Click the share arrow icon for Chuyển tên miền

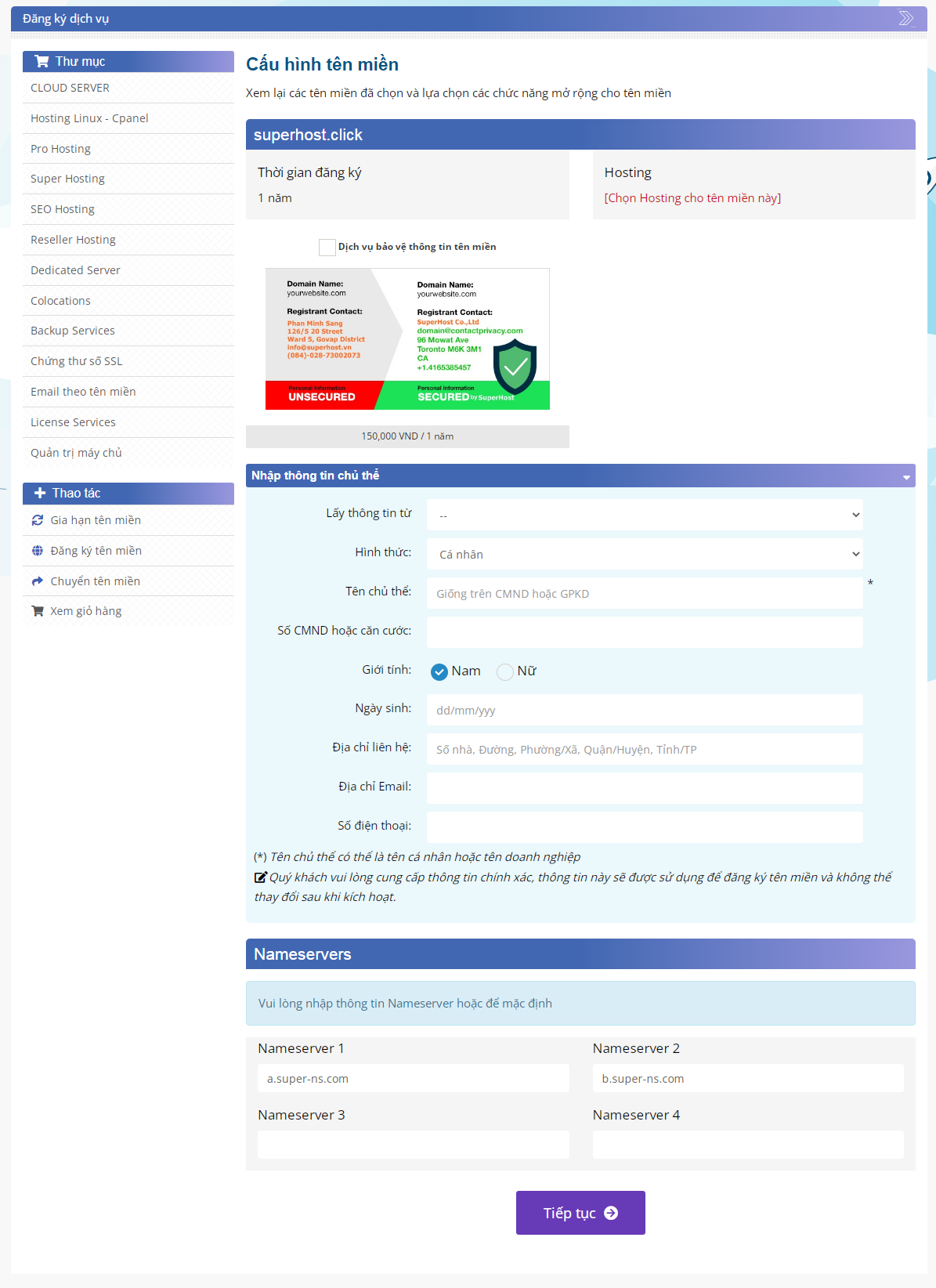38,581
